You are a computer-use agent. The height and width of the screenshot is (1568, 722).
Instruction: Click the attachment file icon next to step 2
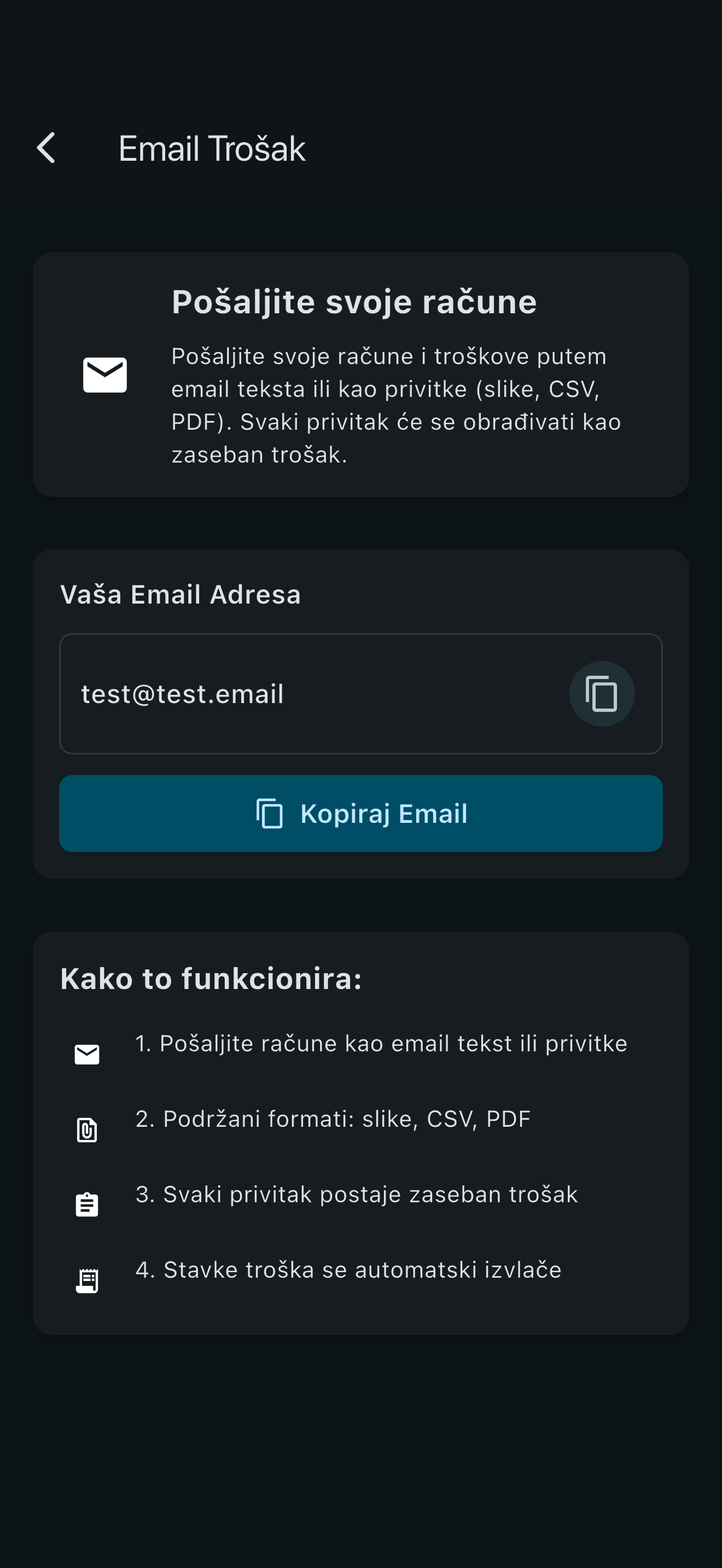click(x=87, y=1130)
